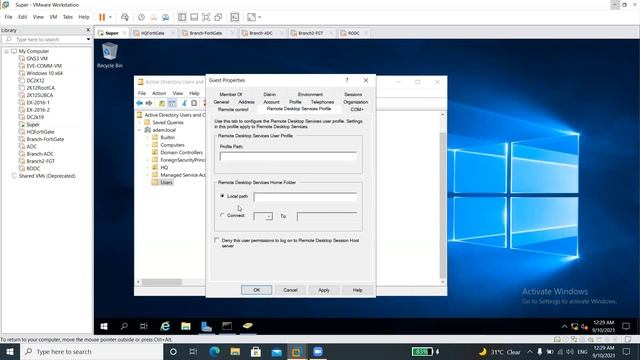Switch to the HQFortiGate VM tab
This screenshot has width=640, height=360.
(x=152, y=33)
